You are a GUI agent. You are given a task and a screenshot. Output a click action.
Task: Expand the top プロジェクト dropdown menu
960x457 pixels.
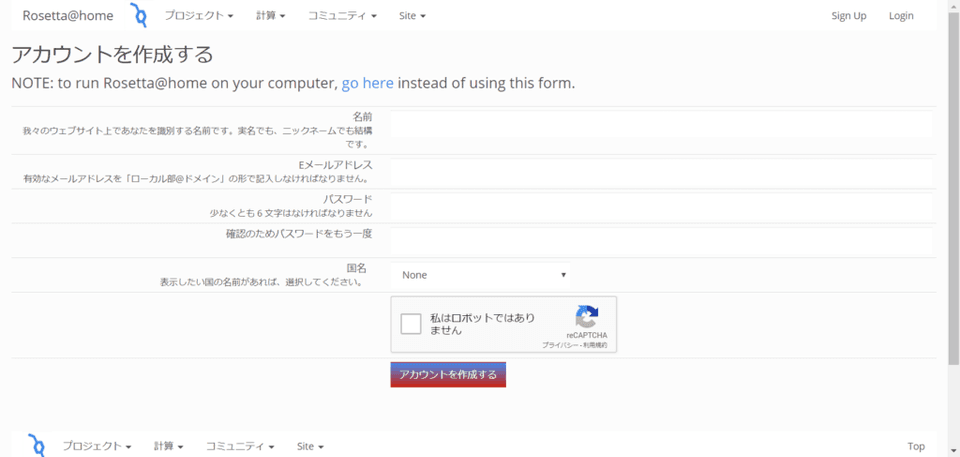[x=199, y=16]
